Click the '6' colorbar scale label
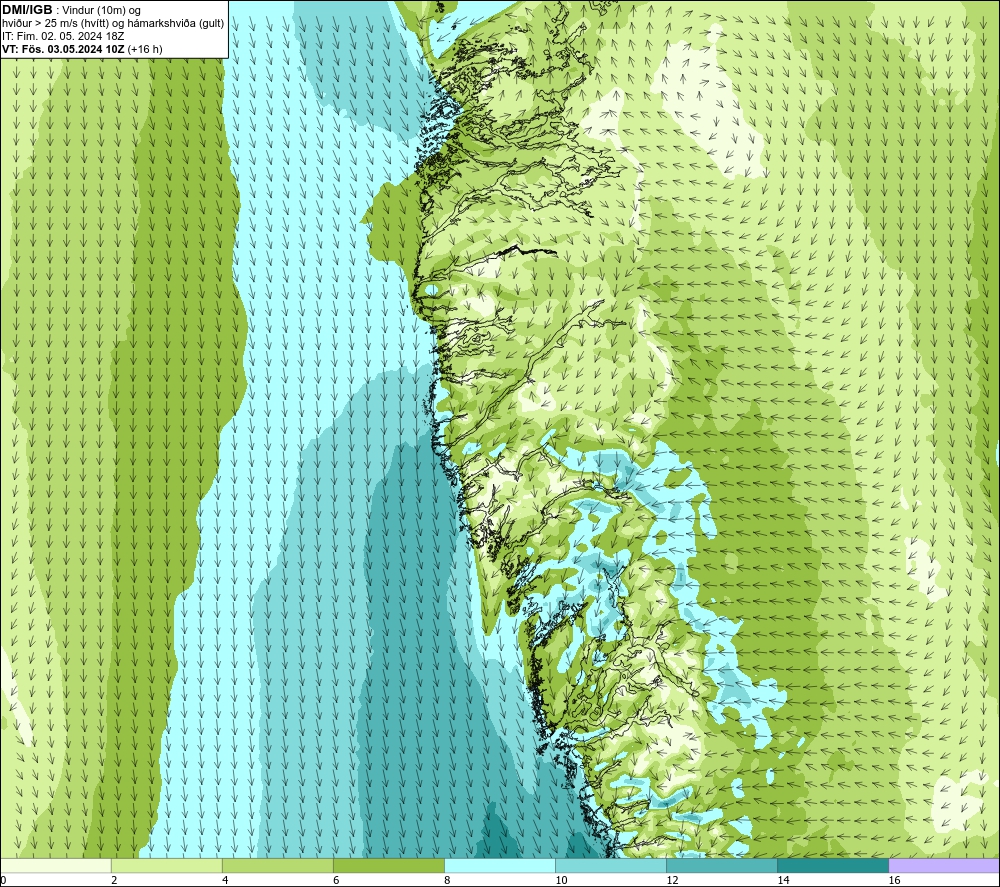Screen dimensions: 1000x887 tap(336, 880)
